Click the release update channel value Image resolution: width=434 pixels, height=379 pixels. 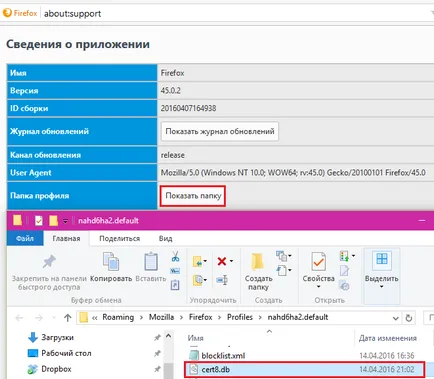coord(173,155)
